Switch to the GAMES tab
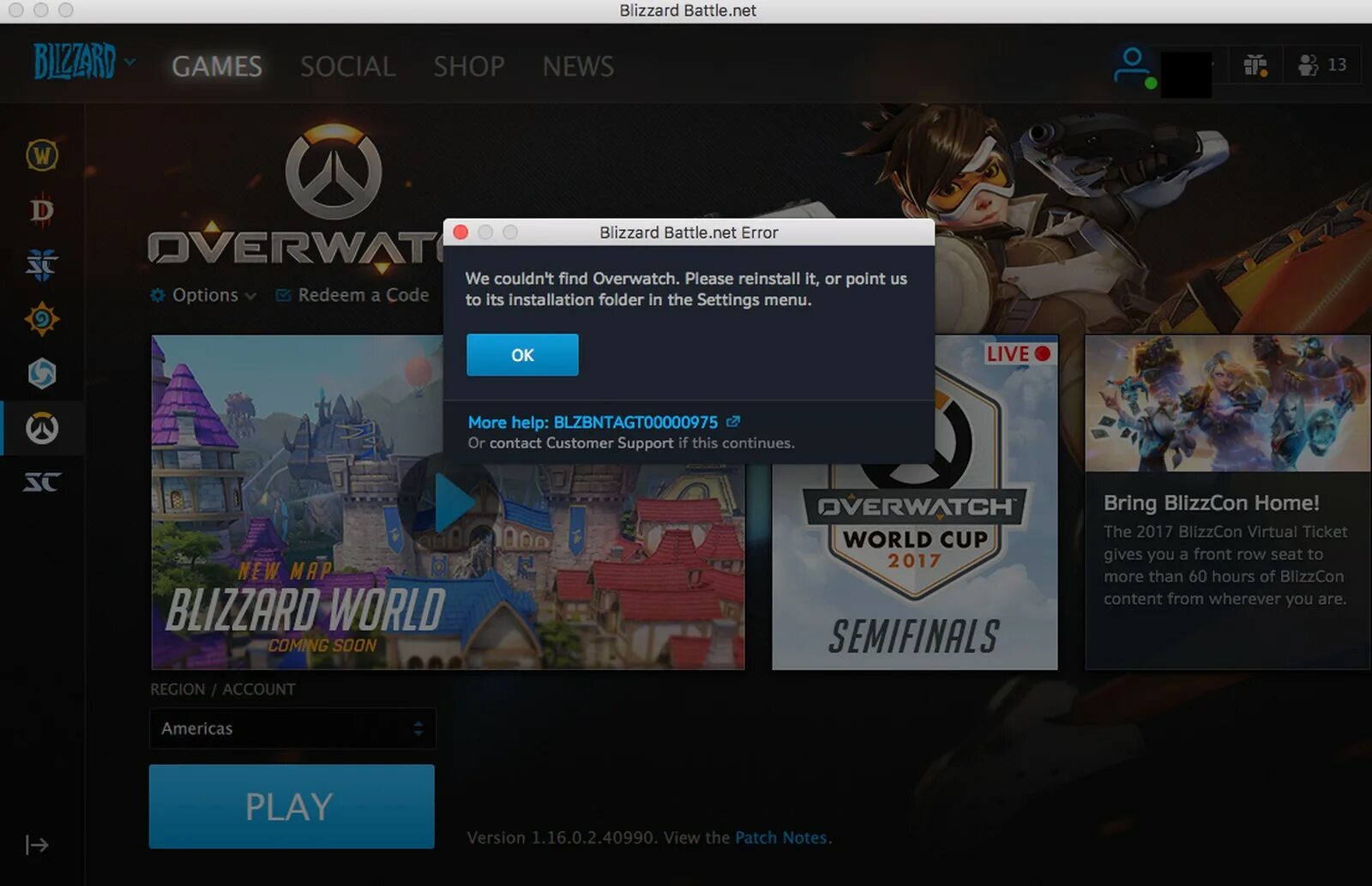Image resolution: width=1372 pixels, height=886 pixels. click(x=217, y=66)
